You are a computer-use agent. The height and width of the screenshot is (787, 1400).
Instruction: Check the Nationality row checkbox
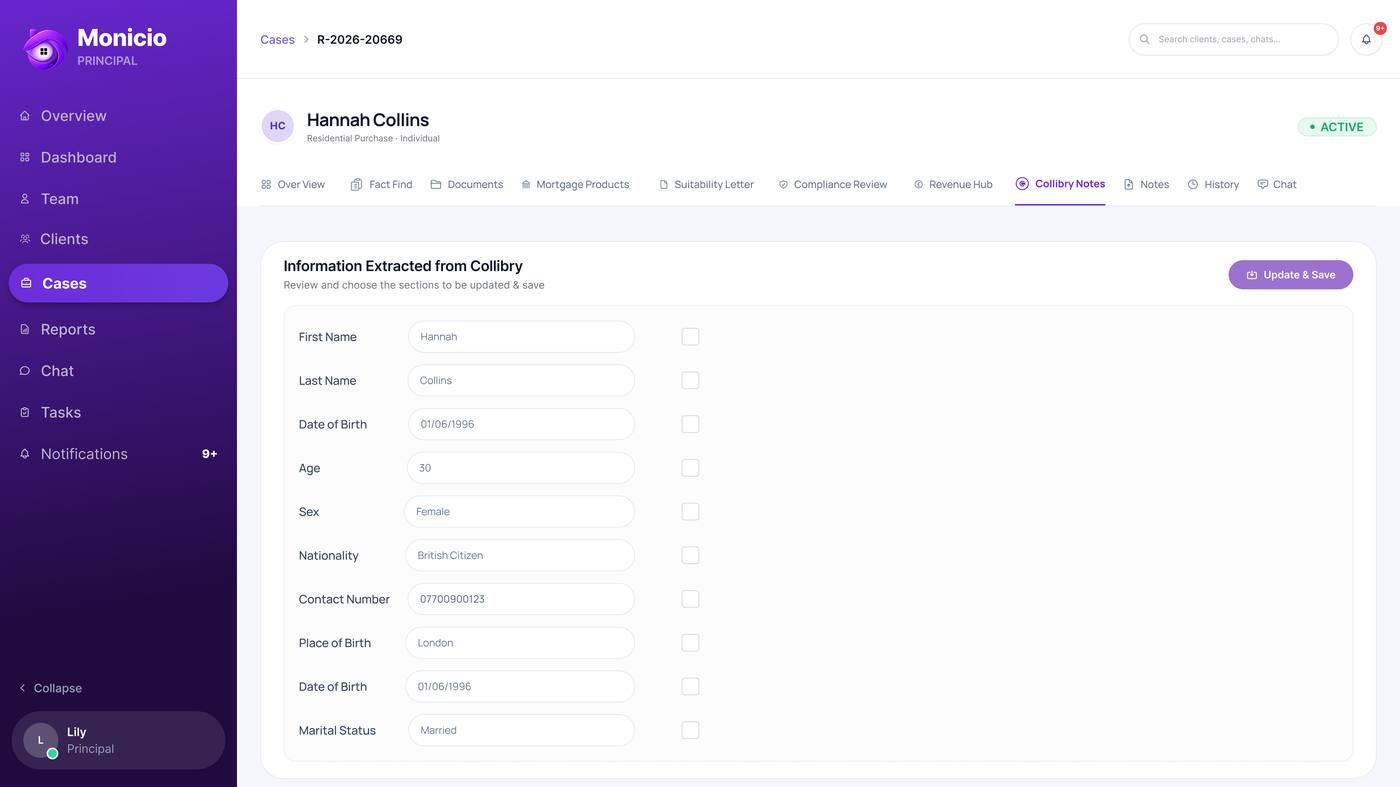[690, 555]
